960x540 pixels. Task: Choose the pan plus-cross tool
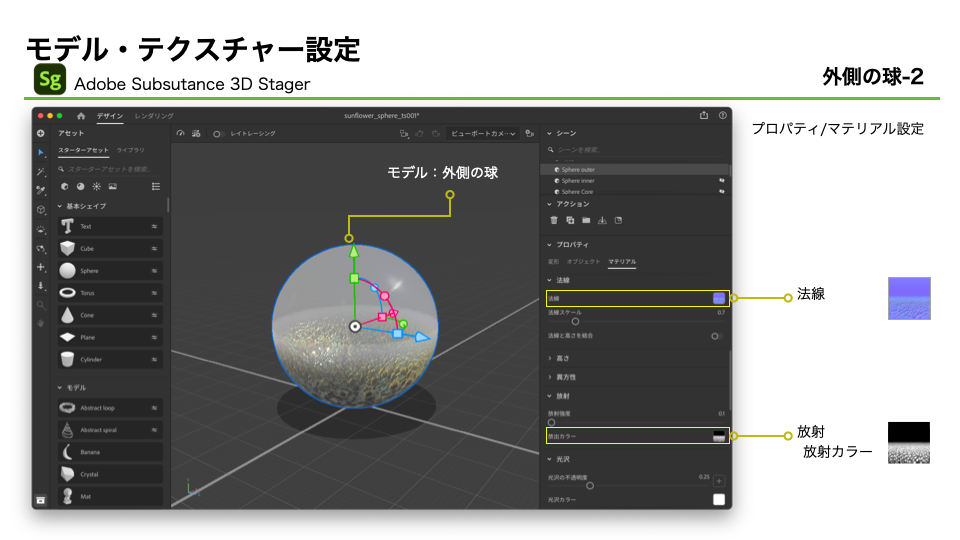pyautogui.click(x=41, y=267)
